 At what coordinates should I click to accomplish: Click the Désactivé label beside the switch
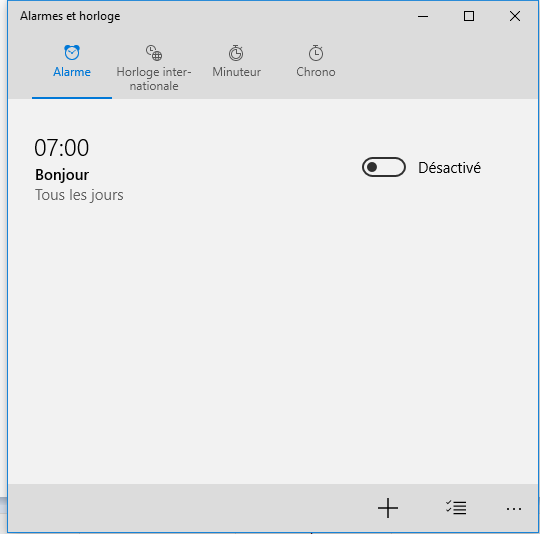click(449, 168)
